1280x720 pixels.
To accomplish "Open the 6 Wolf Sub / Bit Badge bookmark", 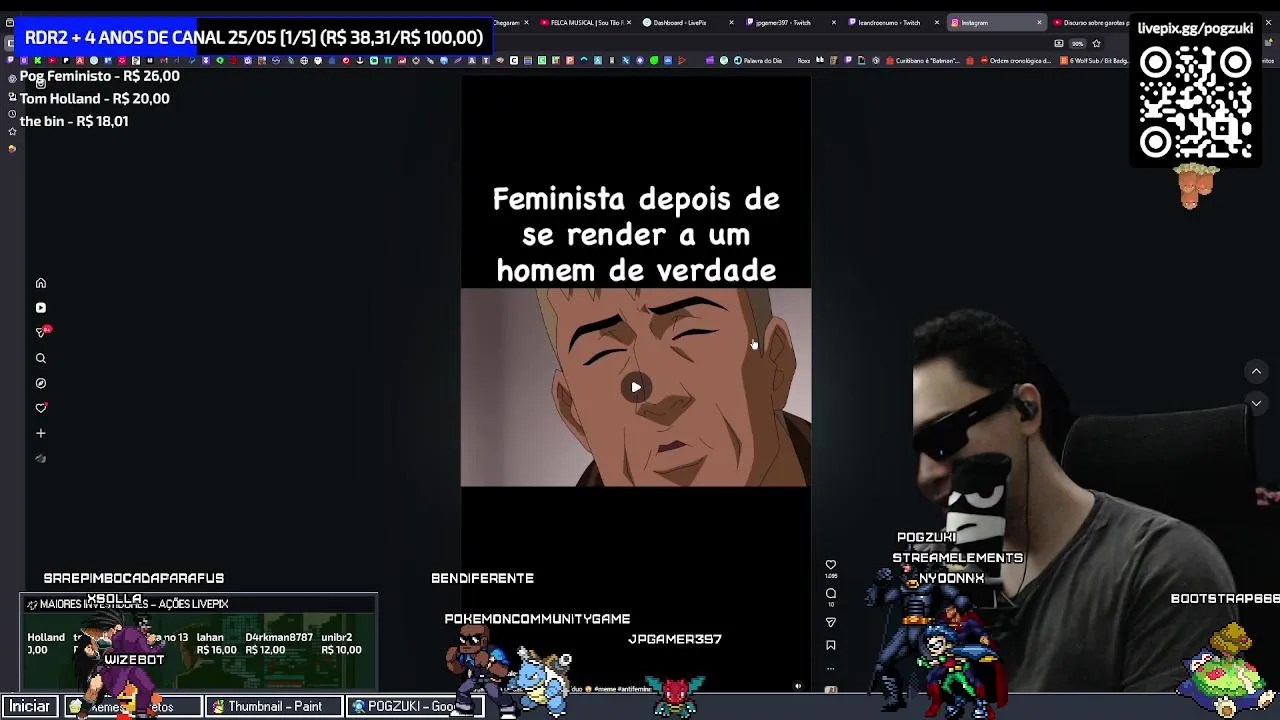I will 1094,60.
